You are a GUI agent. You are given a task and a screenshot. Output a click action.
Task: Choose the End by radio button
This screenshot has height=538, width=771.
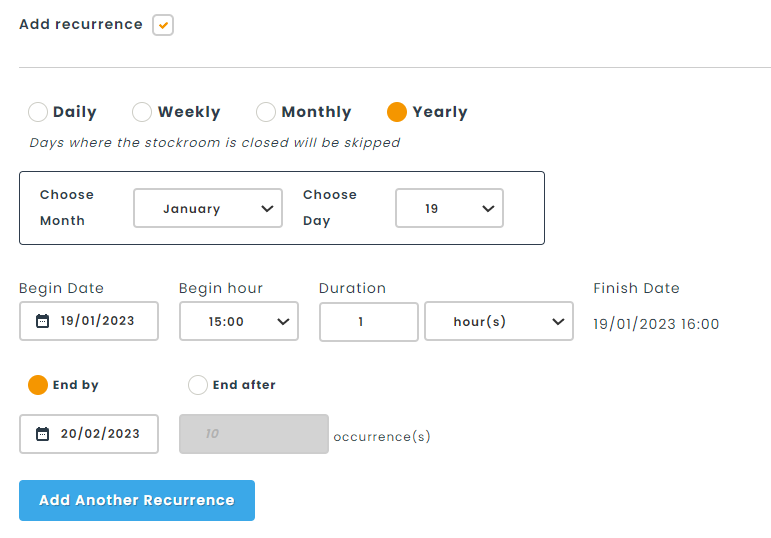pyautogui.click(x=38, y=385)
